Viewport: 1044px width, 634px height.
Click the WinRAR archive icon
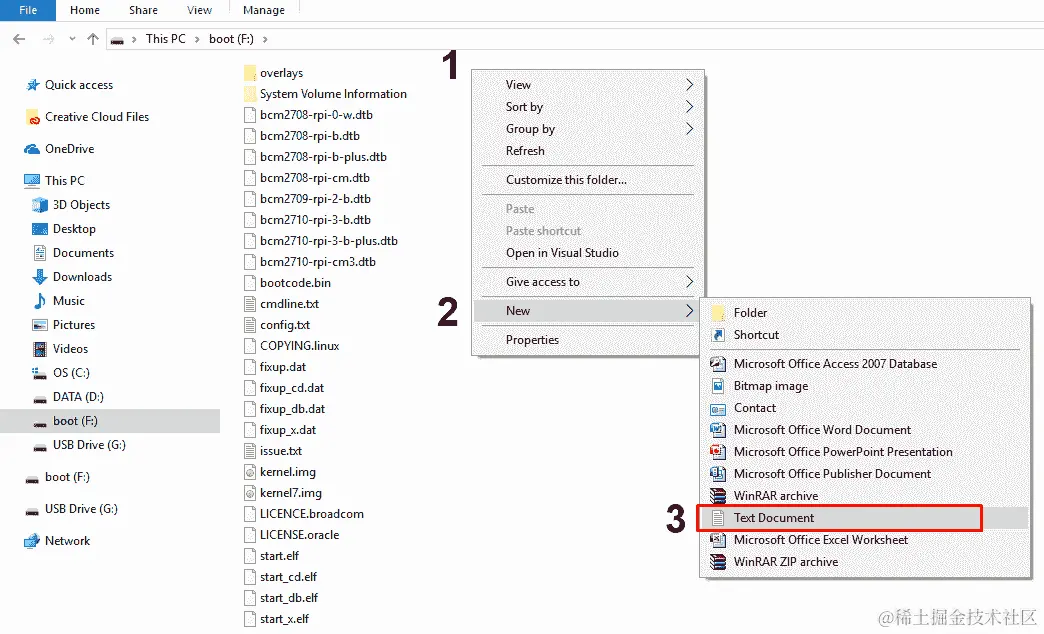click(718, 496)
